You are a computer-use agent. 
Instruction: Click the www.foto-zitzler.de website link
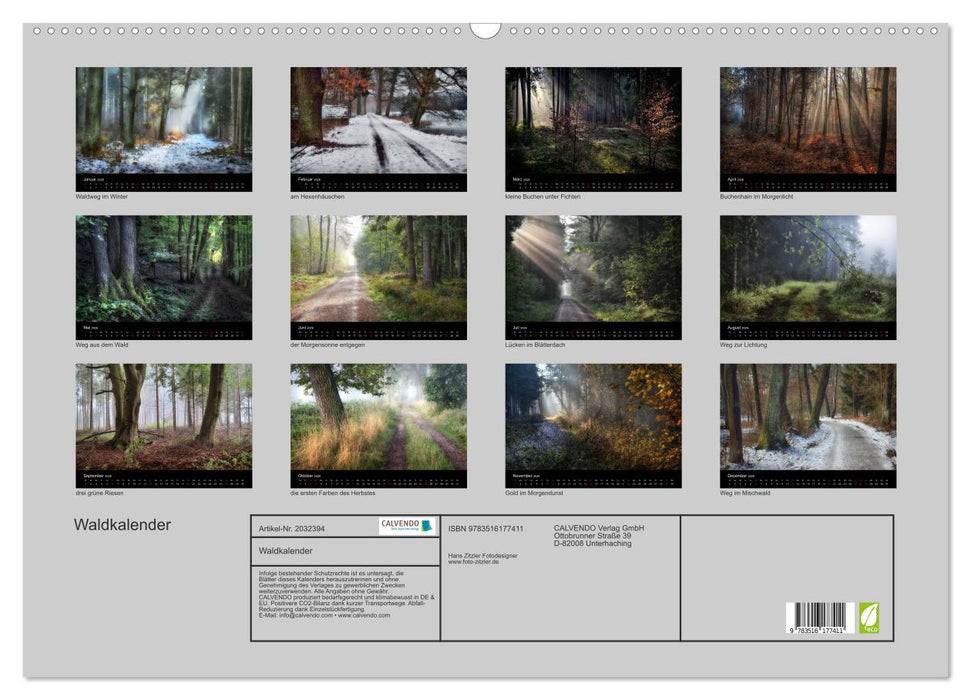click(x=473, y=562)
